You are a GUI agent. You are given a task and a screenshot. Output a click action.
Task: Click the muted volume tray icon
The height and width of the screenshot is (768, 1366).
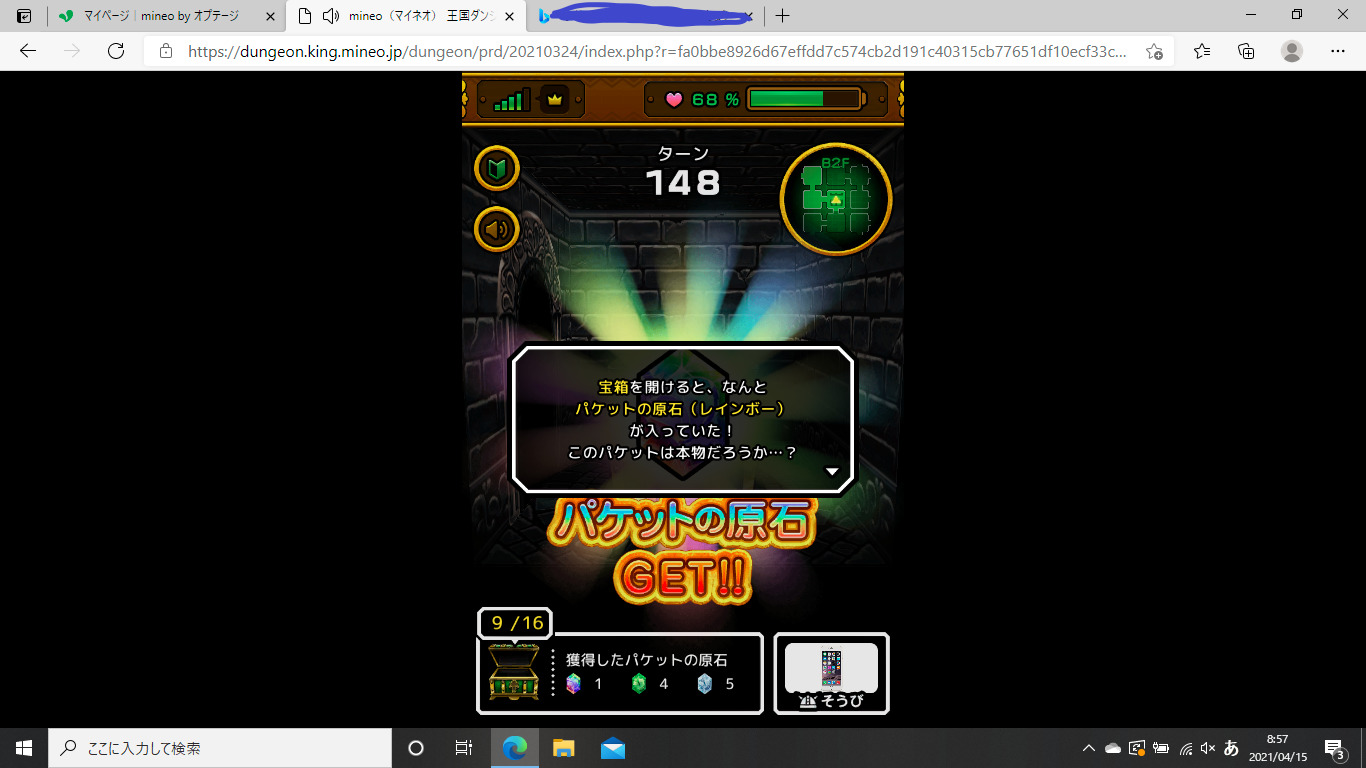point(1208,748)
